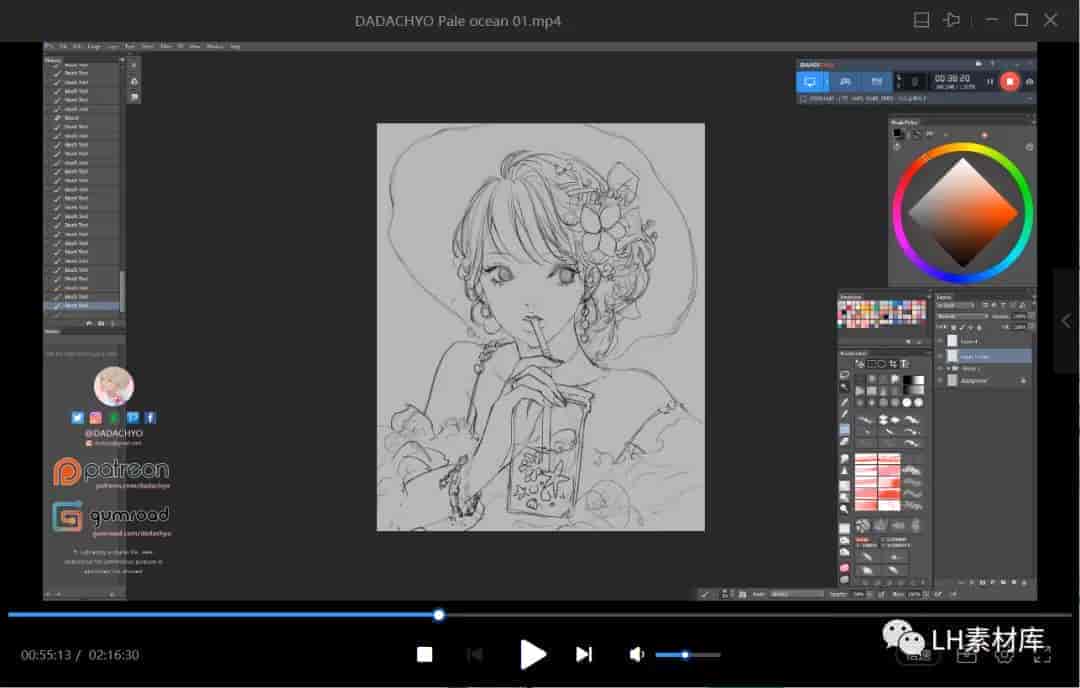Pick a shade inside the color diamond

click(x=963, y=213)
